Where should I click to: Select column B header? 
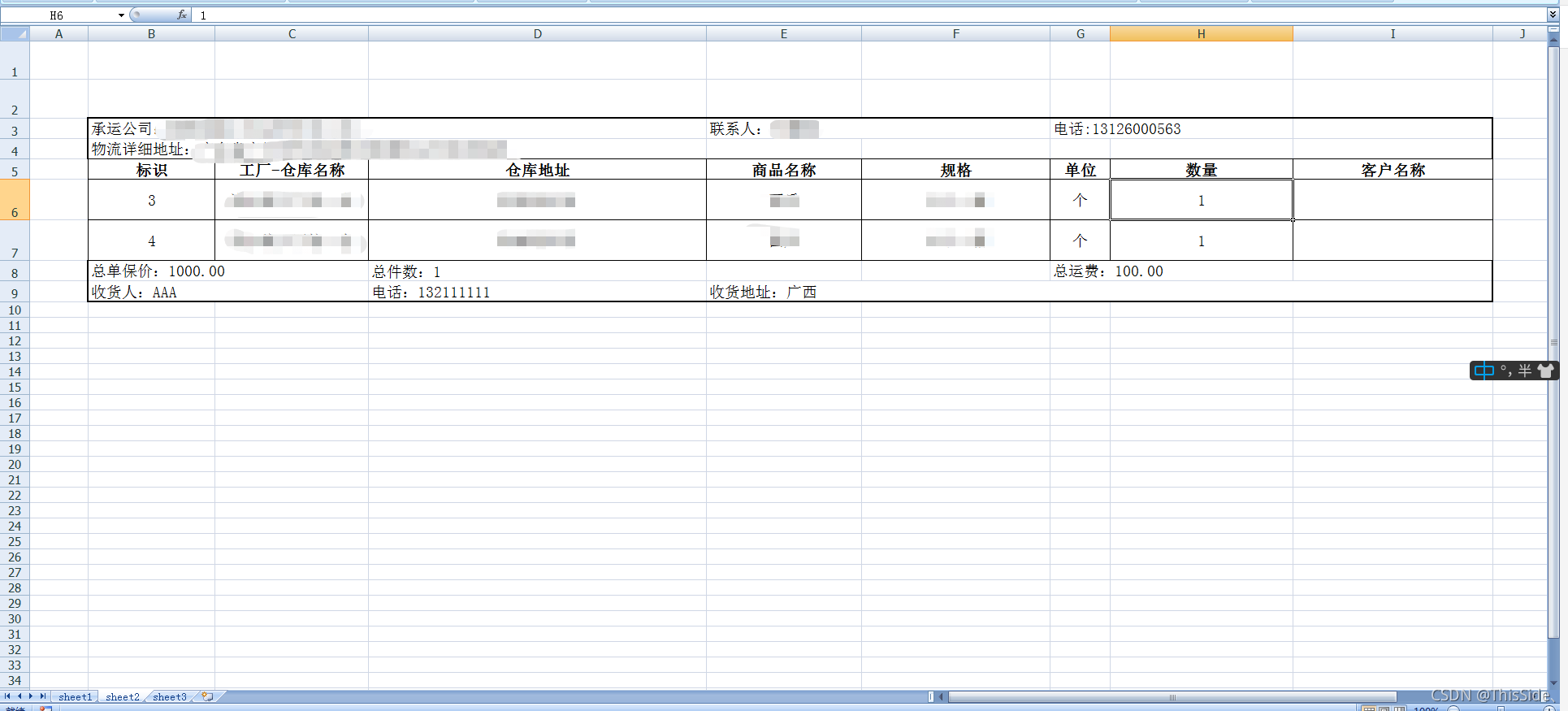click(151, 33)
